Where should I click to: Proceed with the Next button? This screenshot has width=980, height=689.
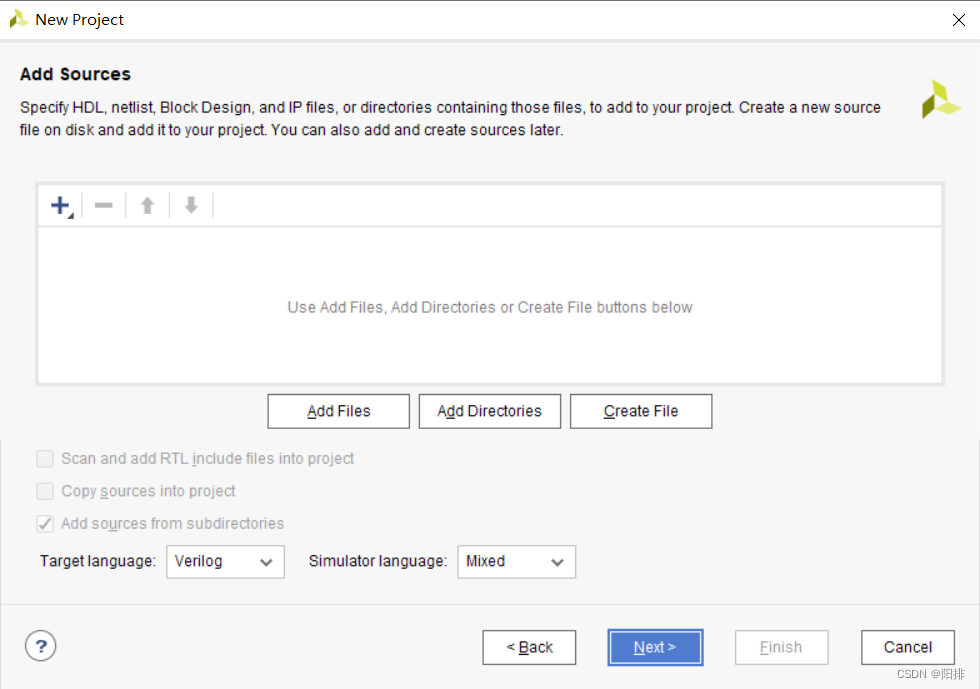point(655,647)
